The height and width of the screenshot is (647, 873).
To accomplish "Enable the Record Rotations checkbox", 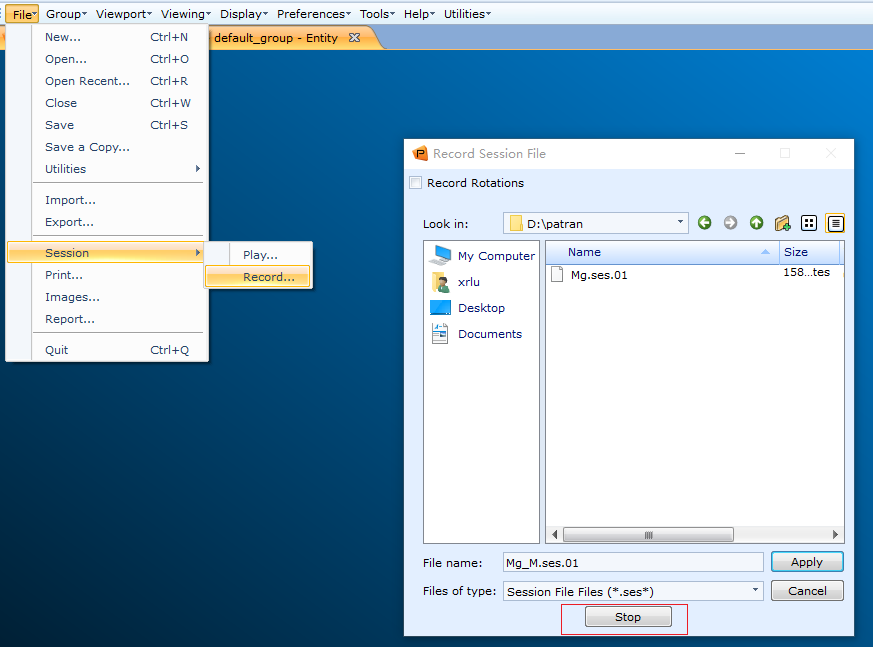I will coord(415,183).
